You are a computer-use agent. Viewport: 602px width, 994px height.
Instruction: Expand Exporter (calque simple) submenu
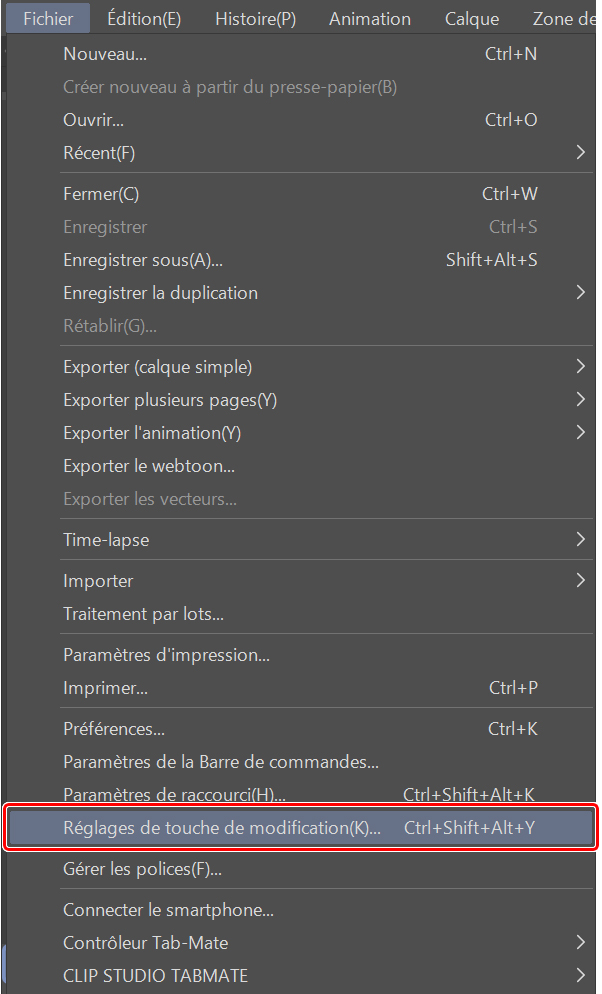[157, 367]
